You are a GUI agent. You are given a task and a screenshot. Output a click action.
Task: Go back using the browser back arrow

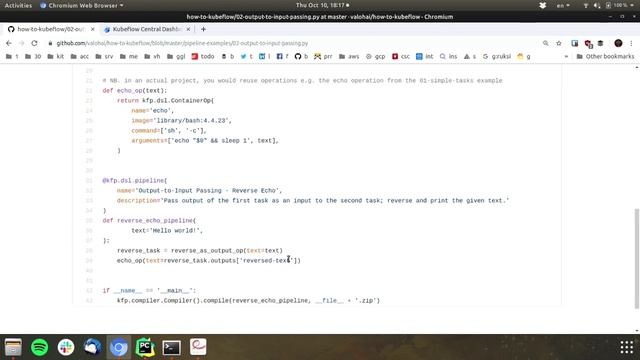[9, 43]
